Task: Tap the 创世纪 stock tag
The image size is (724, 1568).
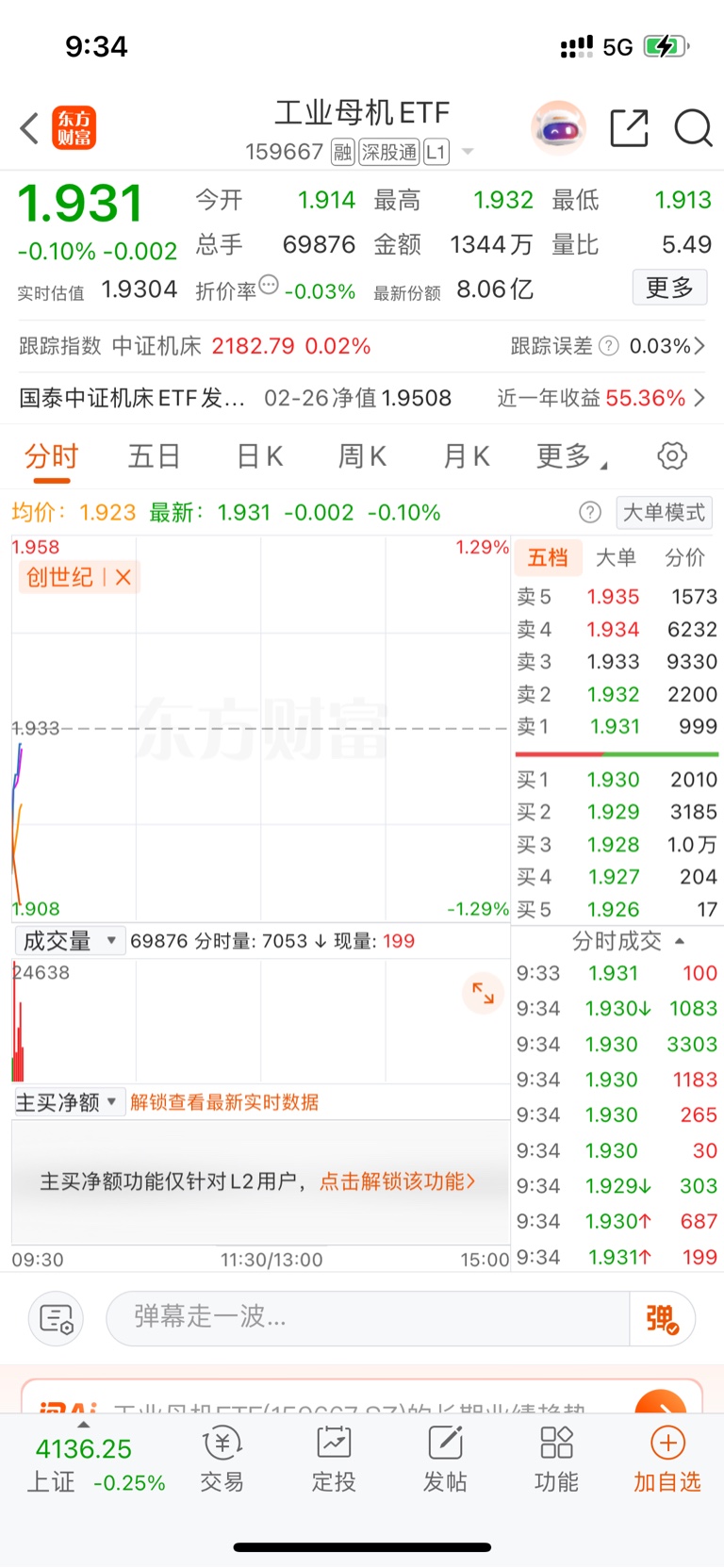Action: 59,577
